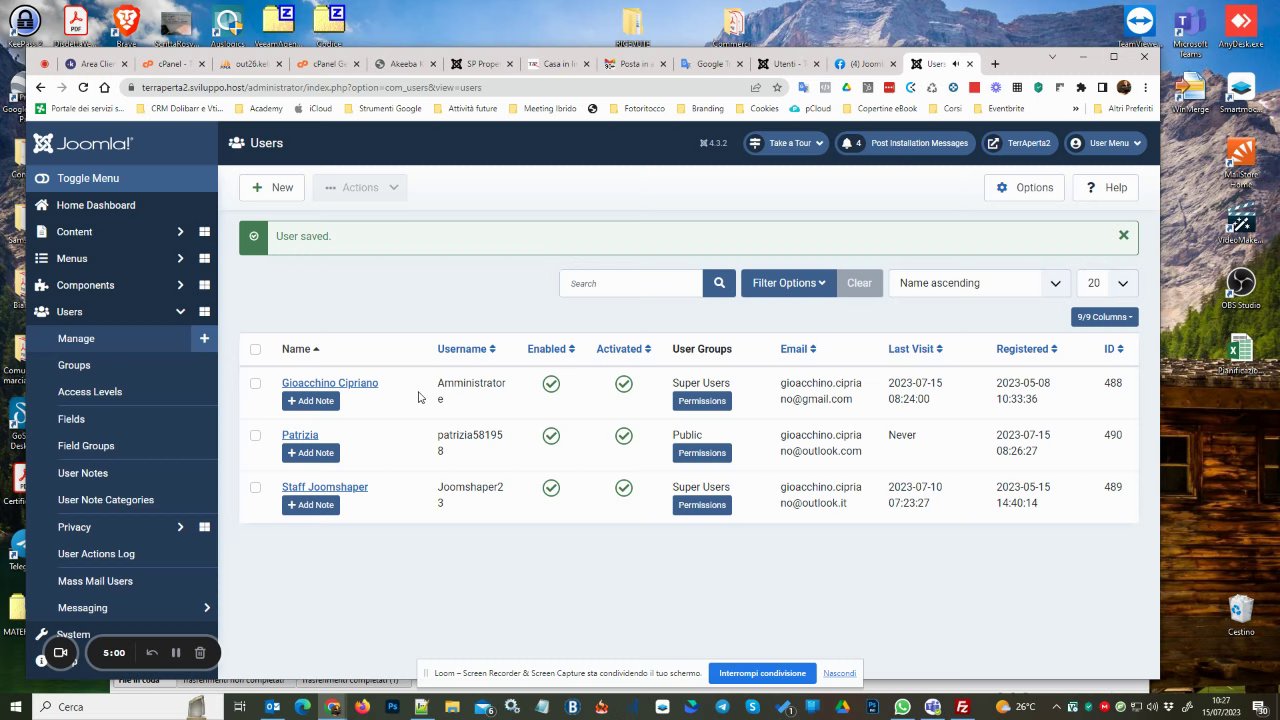Open Post Installation Messages bell
Screen dimensions: 1280x720
click(904, 143)
